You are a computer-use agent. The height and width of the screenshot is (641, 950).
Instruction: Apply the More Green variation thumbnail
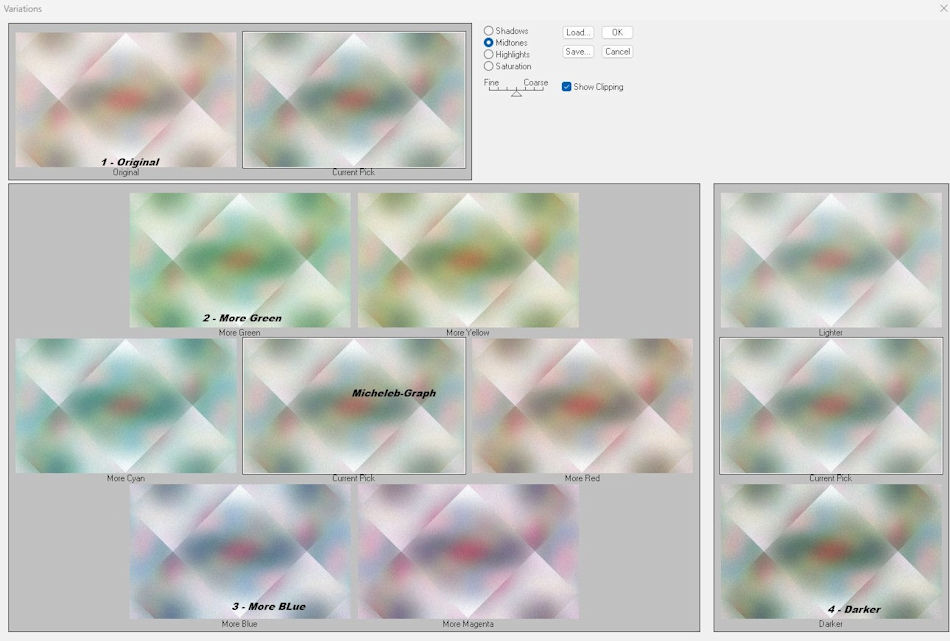coord(240,260)
